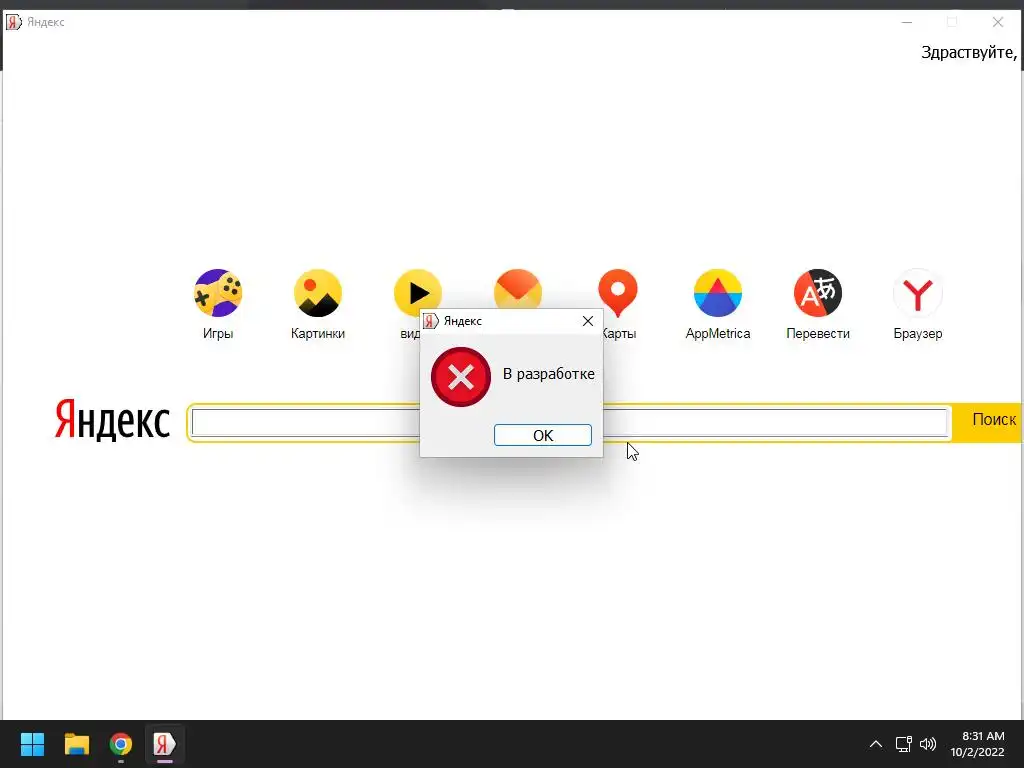Expand the hidden system tray icons
The height and width of the screenshot is (768, 1024).
click(876, 744)
